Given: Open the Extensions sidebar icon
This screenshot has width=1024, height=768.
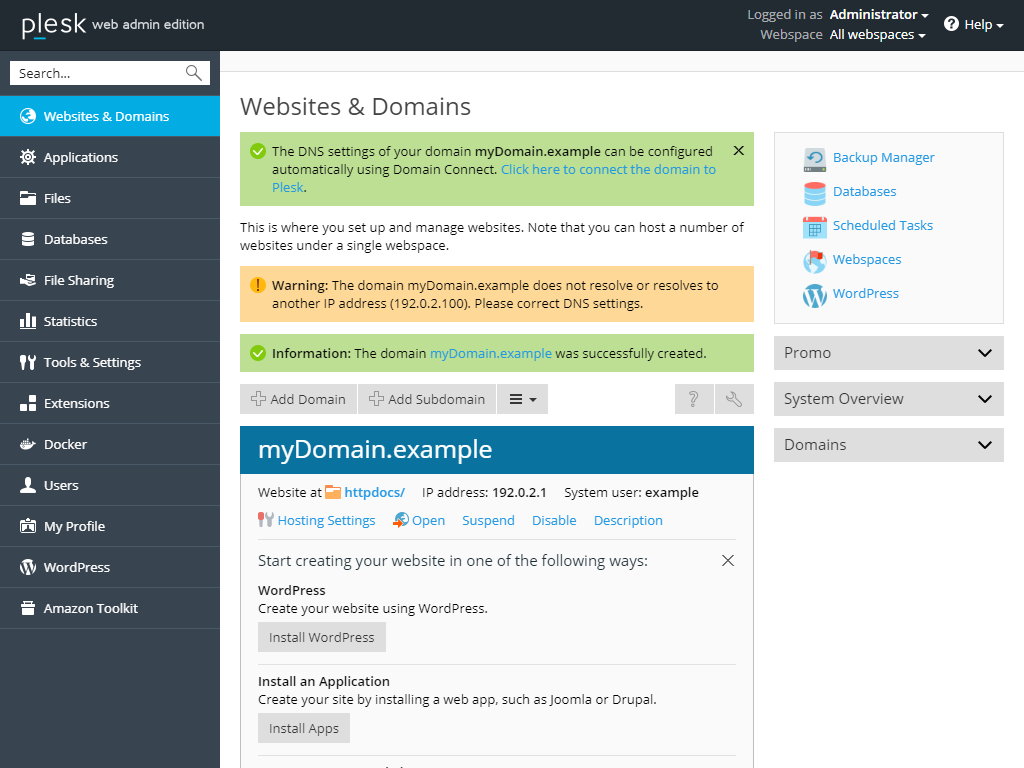Looking at the screenshot, I should coord(30,403).
